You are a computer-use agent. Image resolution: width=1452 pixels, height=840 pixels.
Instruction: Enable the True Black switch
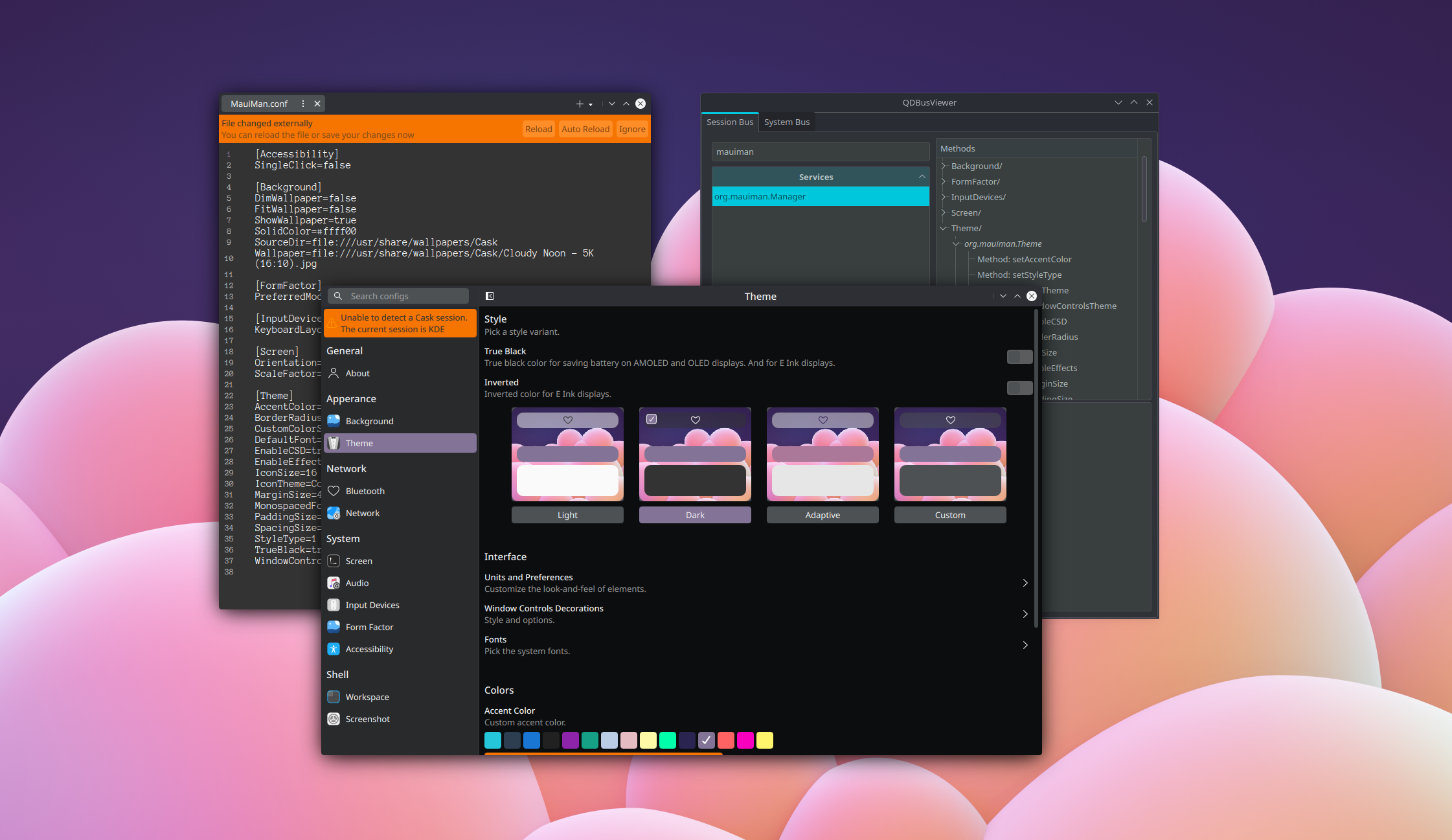pos(1019,357)
